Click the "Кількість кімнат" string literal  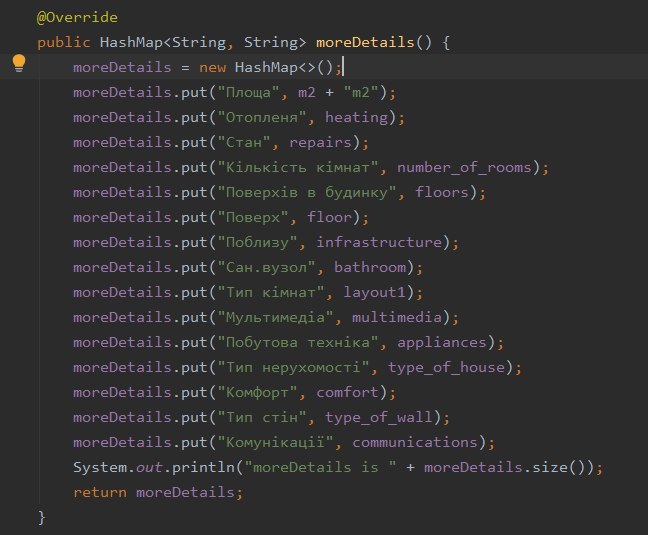tap(298, 167)
